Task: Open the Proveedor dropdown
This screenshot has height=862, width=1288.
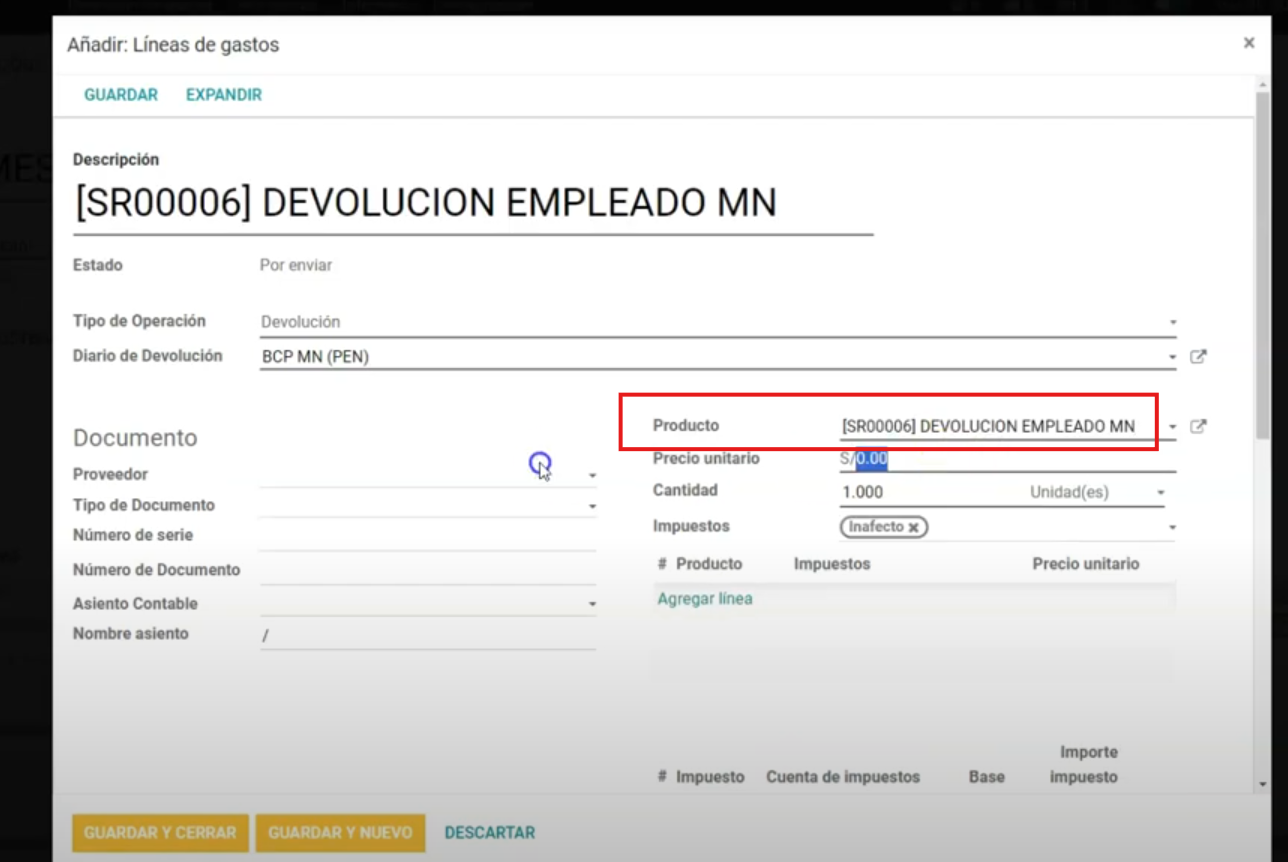Action: tap(592, 473)
